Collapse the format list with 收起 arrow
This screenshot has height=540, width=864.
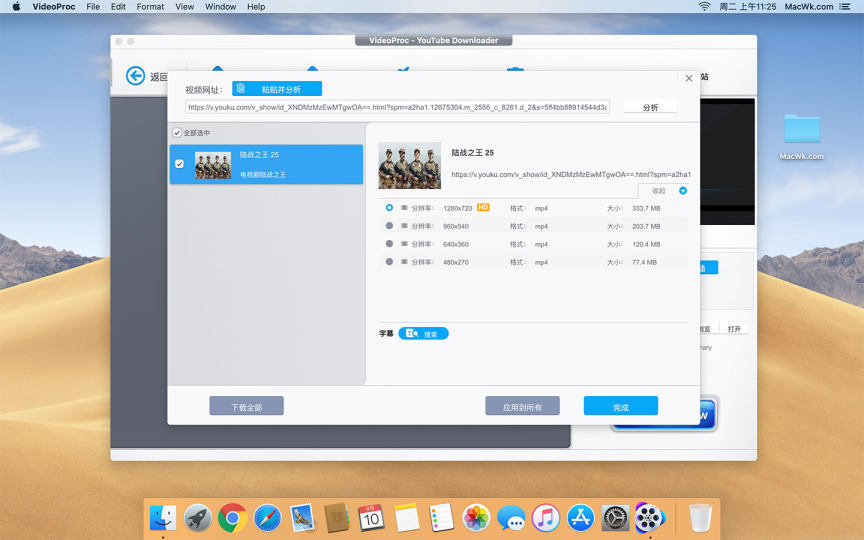(683, 190)
